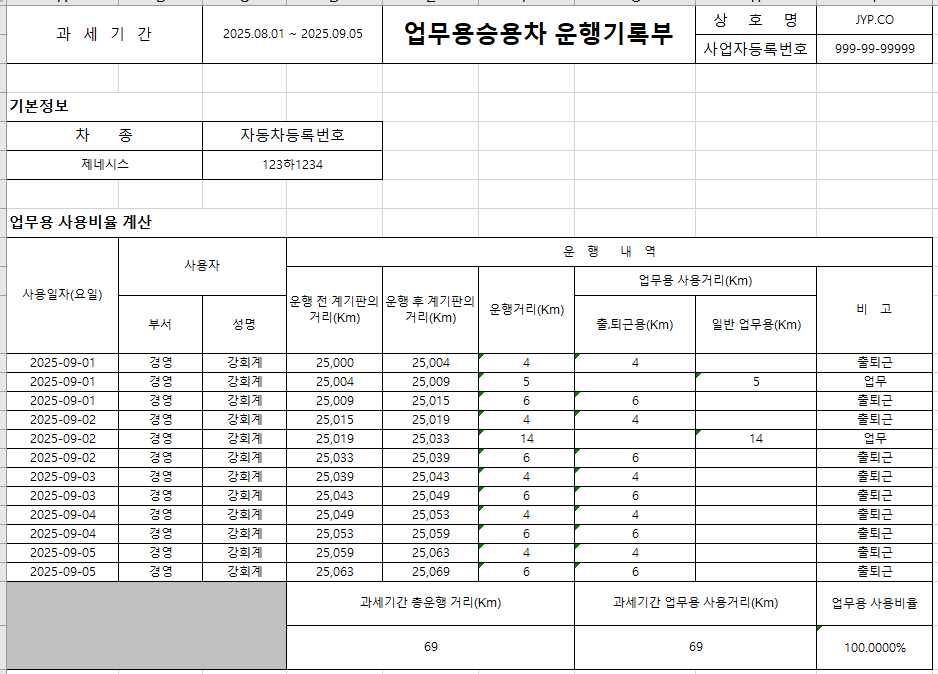Click the 비고 remarks column header
Image resolution: width=938 pixels, height=674 pixels.
click(874, 310)
